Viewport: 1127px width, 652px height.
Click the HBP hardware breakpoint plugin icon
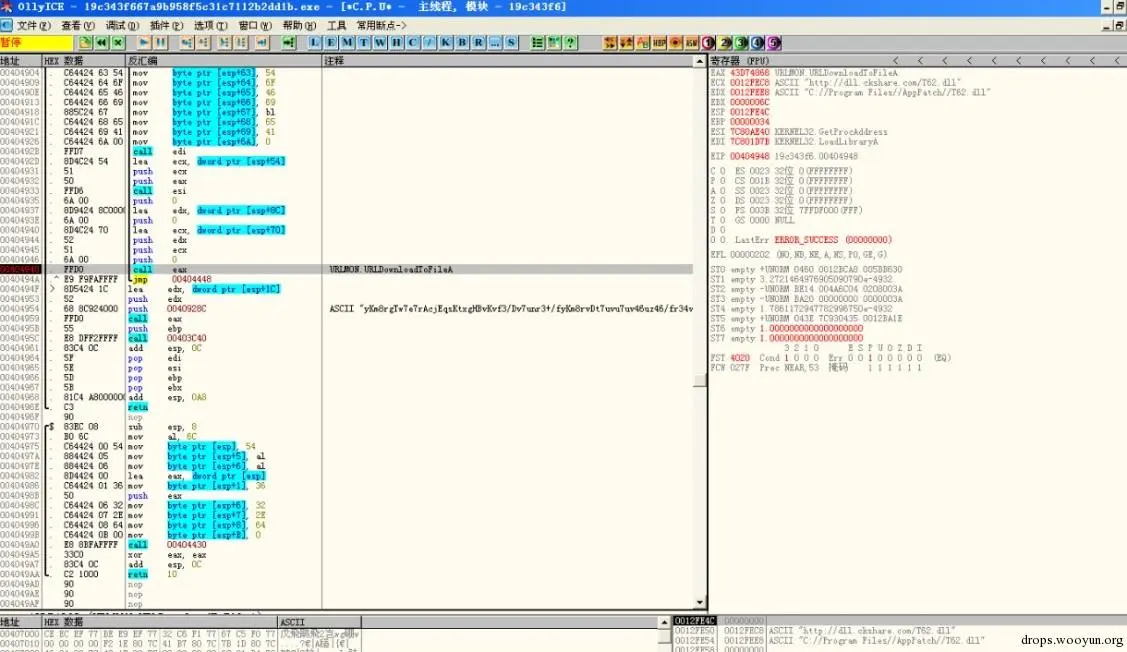tap(659, 42)
